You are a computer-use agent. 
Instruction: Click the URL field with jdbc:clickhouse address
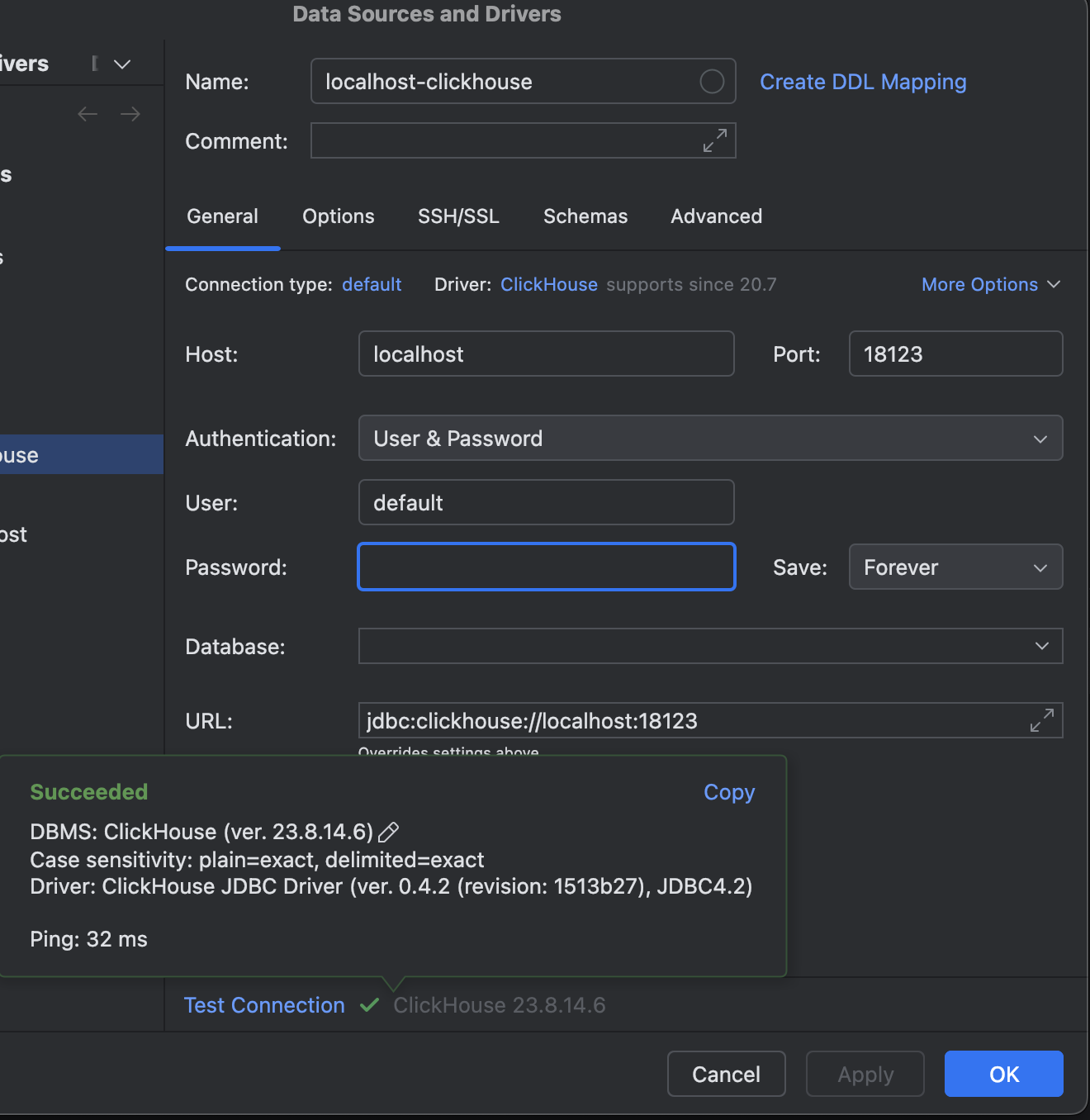pyautogui.click(x=710, y=720)
